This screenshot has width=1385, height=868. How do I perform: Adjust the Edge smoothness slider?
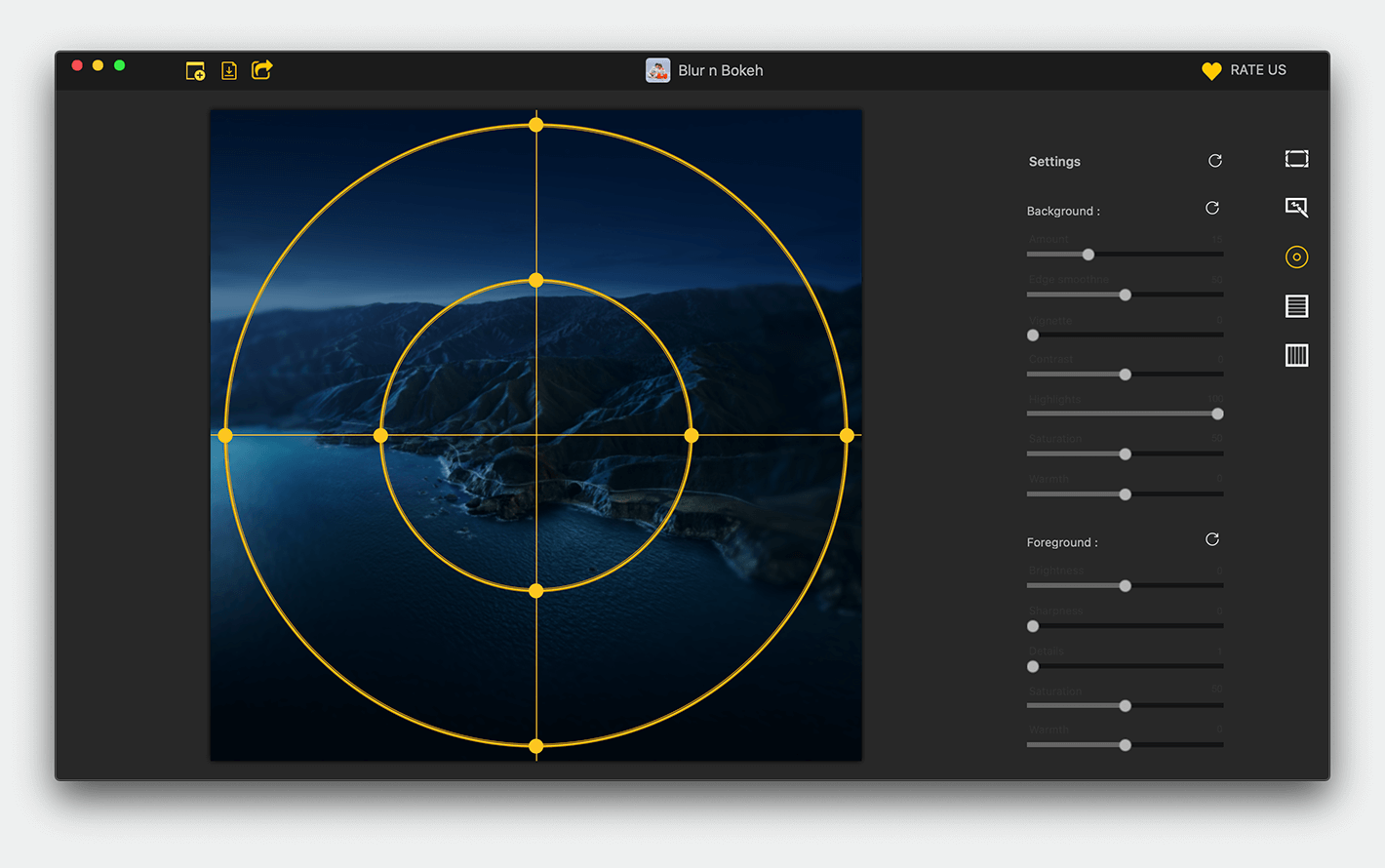coord(1126,295)
